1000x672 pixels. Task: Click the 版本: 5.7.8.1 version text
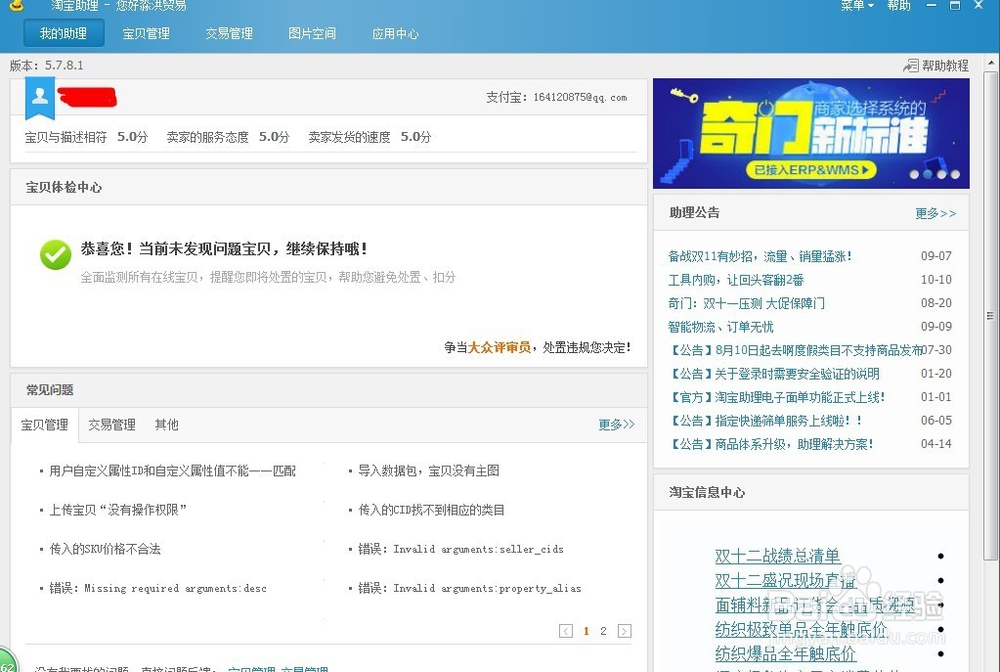47,65
